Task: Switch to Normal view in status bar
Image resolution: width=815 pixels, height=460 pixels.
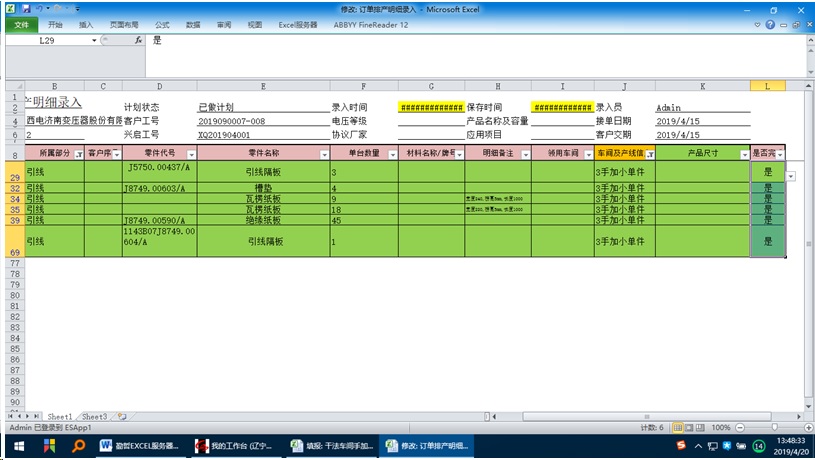Action: [x=677, y=427]
